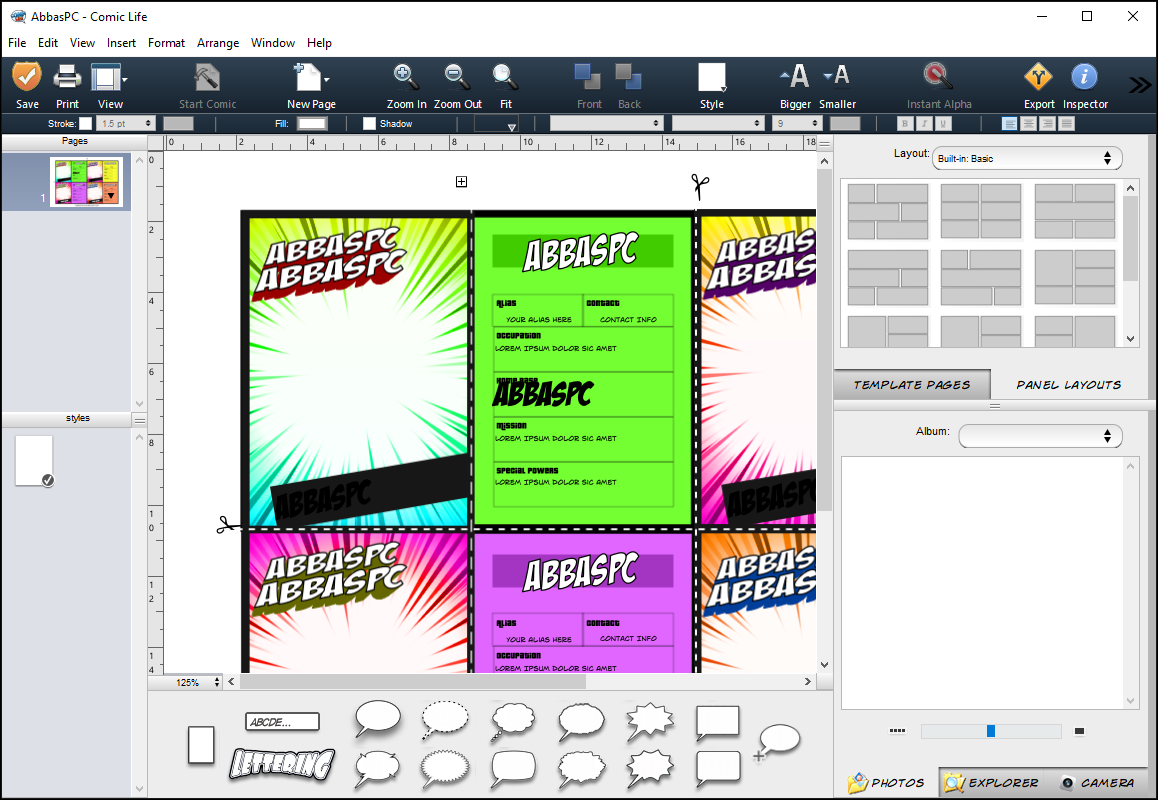The height and width of the screenshot is (800, 1158).
Task: Click the Lettering text element
Action: [282, 764]
